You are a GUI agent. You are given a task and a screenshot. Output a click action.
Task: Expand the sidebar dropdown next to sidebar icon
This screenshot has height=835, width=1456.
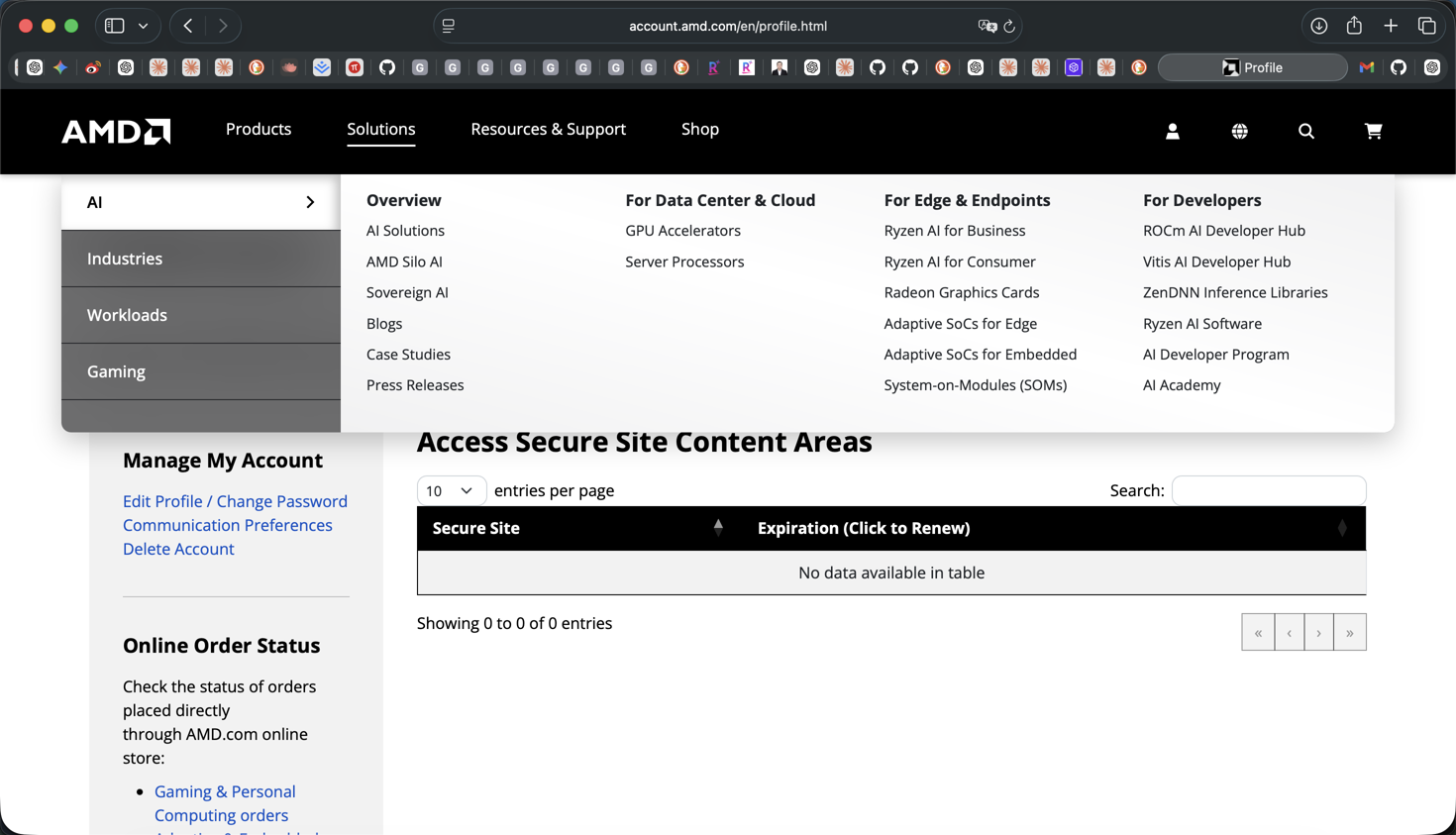(144, 26)
